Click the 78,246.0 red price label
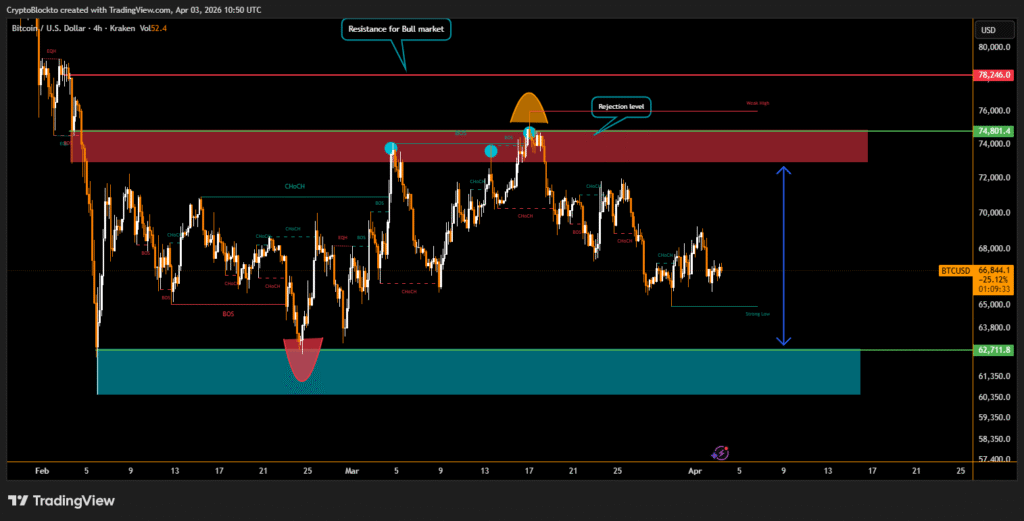The height and width of the screenshot is (521, 1024). pyautogui.click(x=994, y=75)
